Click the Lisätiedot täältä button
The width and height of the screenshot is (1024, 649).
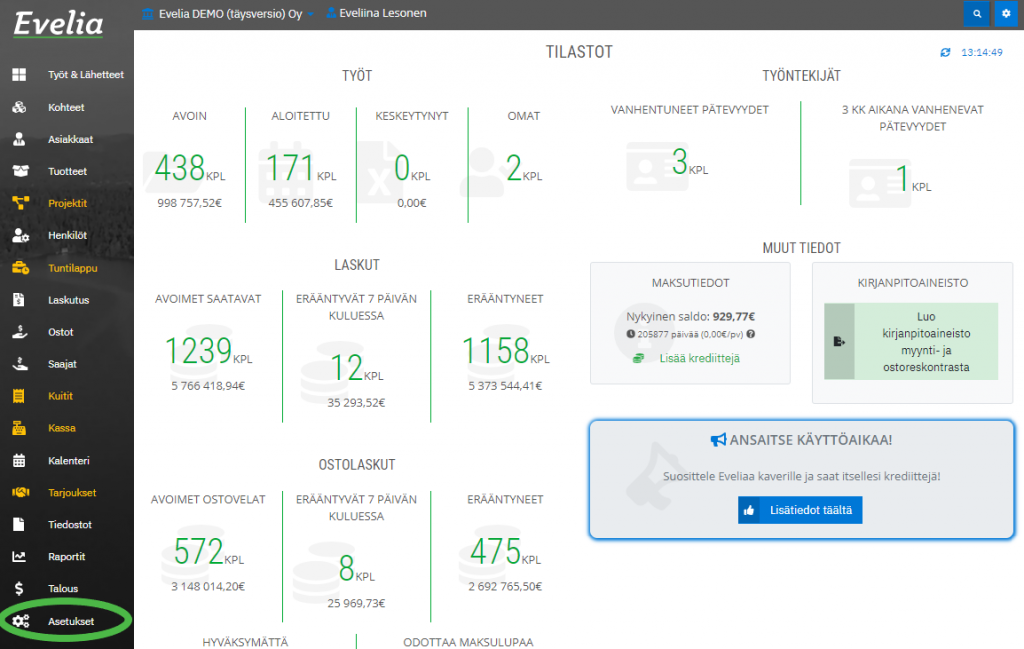click(800, 510)
